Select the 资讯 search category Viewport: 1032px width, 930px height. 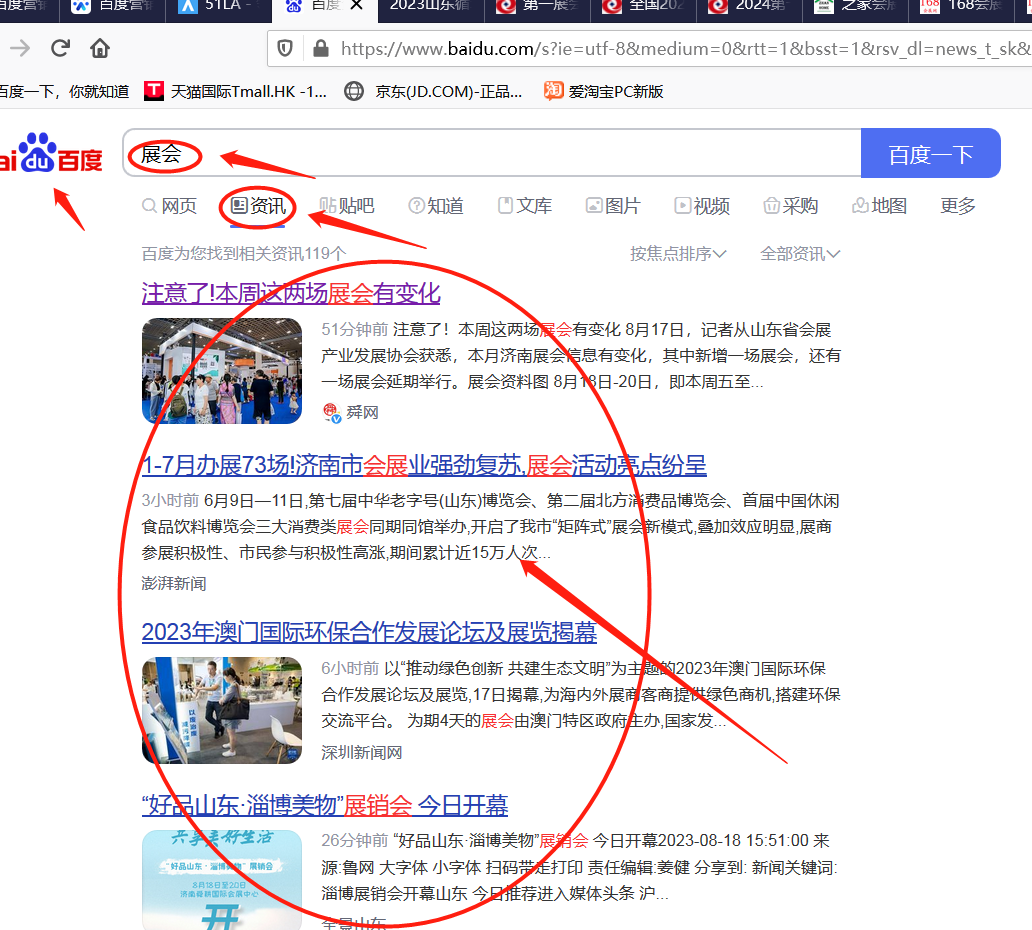click(x=258, y=206)
